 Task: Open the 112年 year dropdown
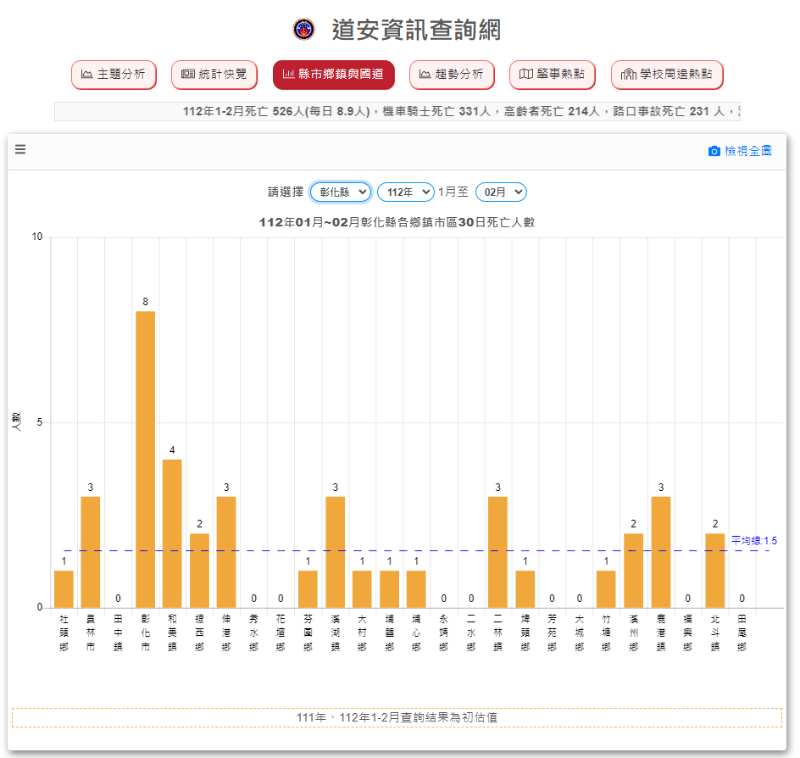(405, 191)
